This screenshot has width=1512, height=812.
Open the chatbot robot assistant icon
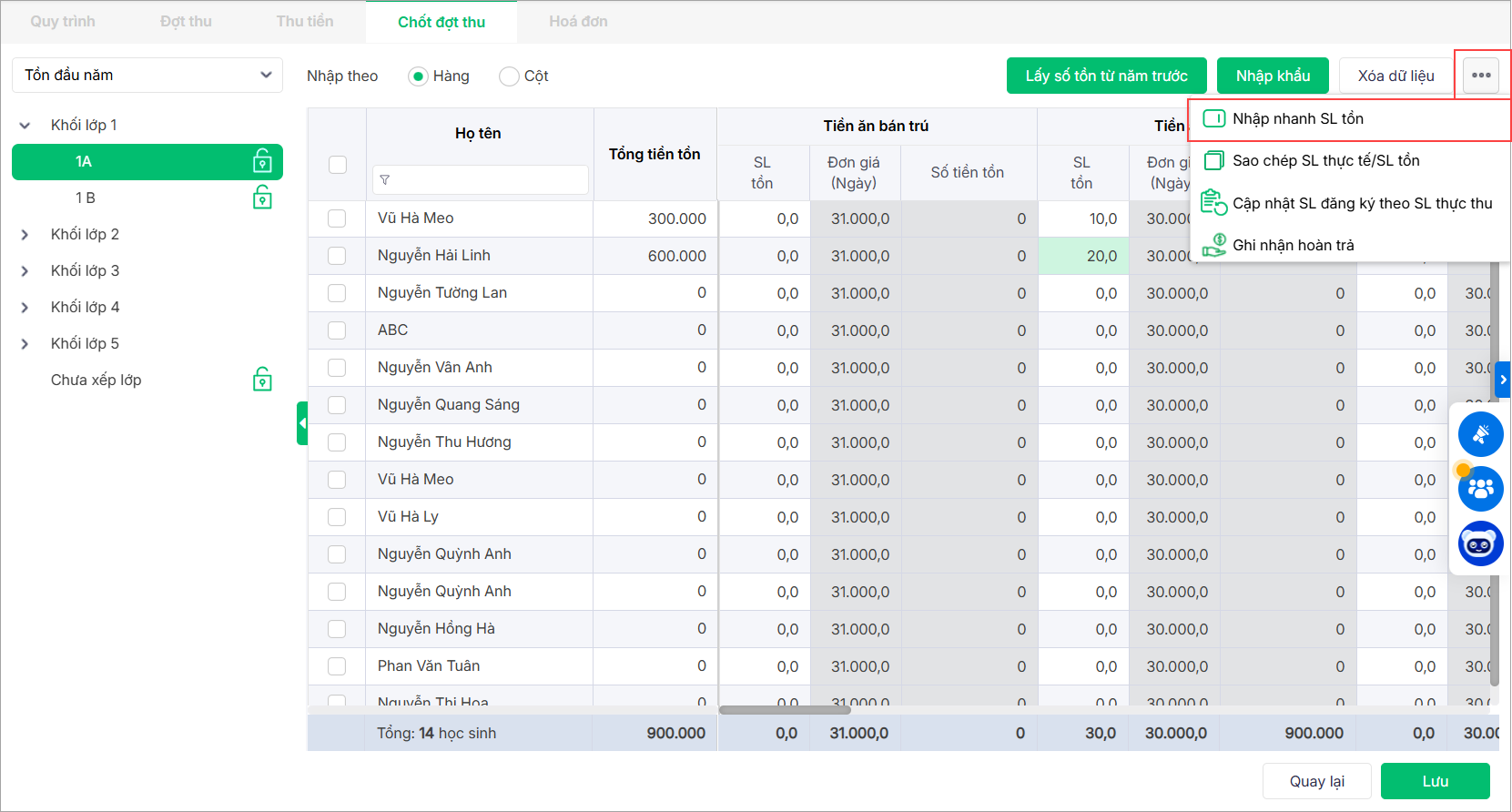click(1480, 544)
